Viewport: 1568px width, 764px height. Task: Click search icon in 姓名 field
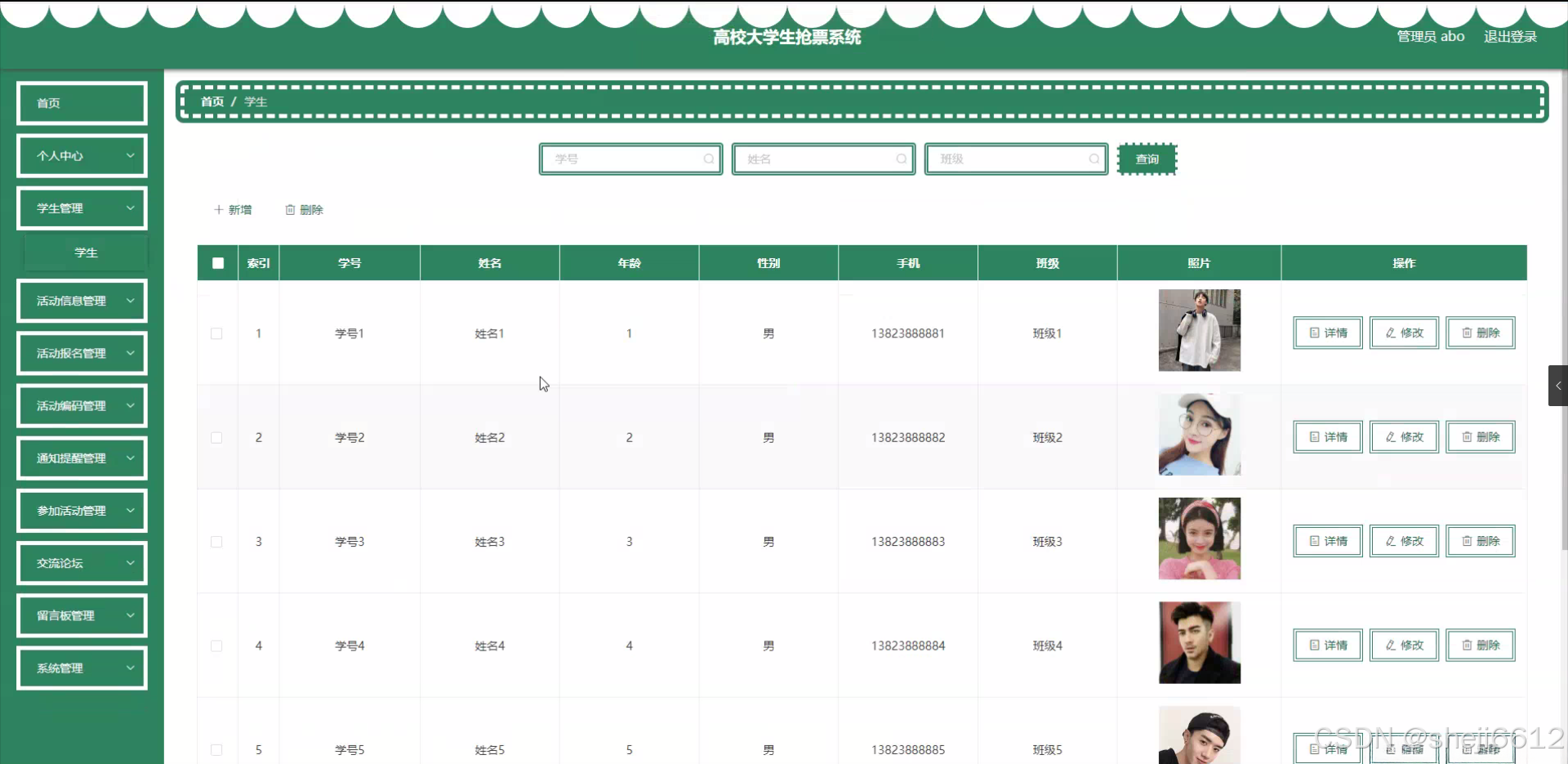[902, 159]
